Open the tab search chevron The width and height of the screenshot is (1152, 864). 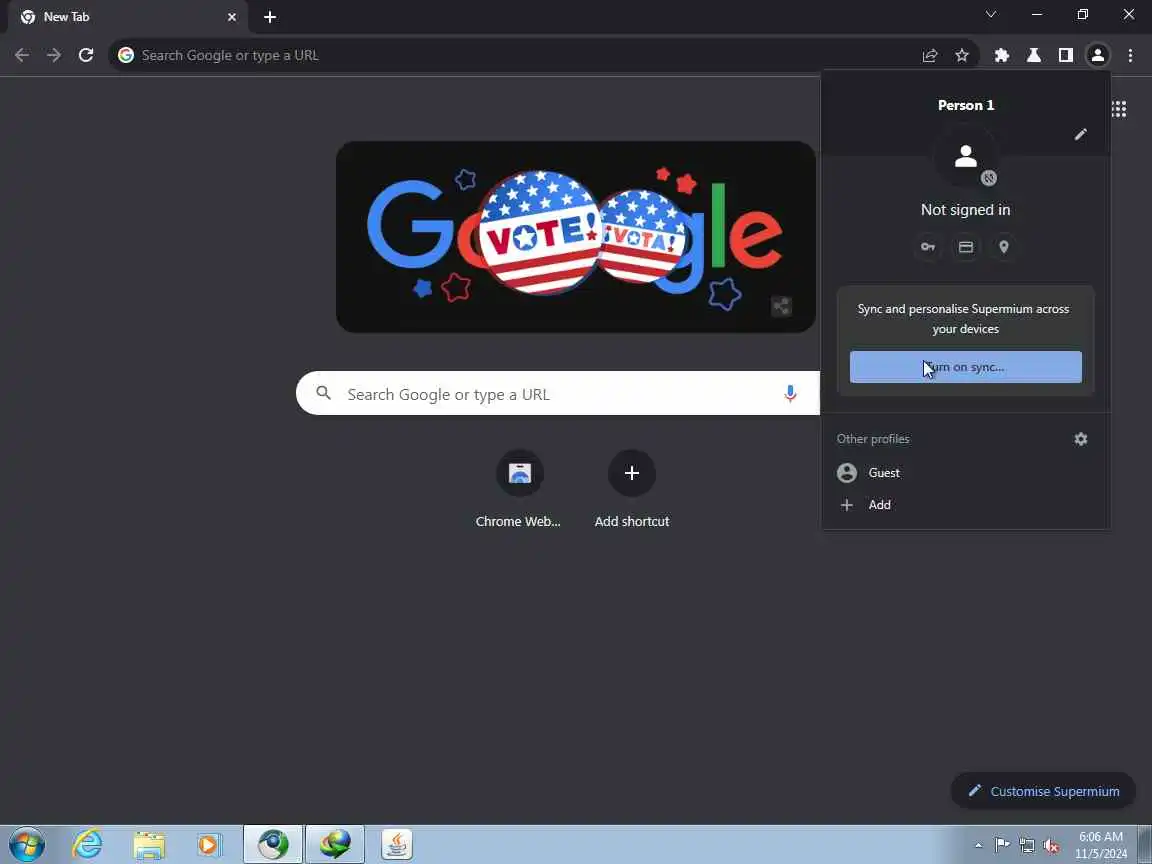coord(990,15)
